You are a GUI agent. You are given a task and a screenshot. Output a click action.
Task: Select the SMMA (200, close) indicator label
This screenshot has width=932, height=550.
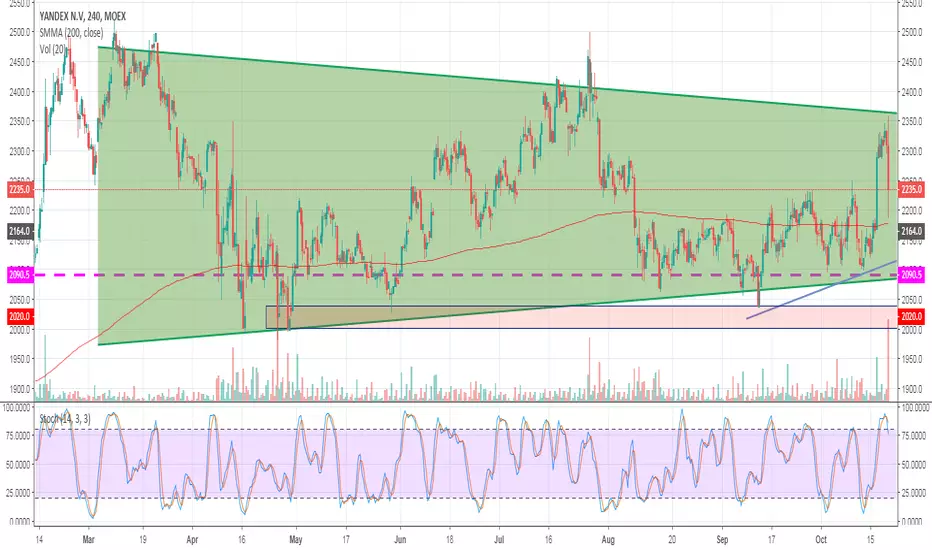[x=71, y=33]
